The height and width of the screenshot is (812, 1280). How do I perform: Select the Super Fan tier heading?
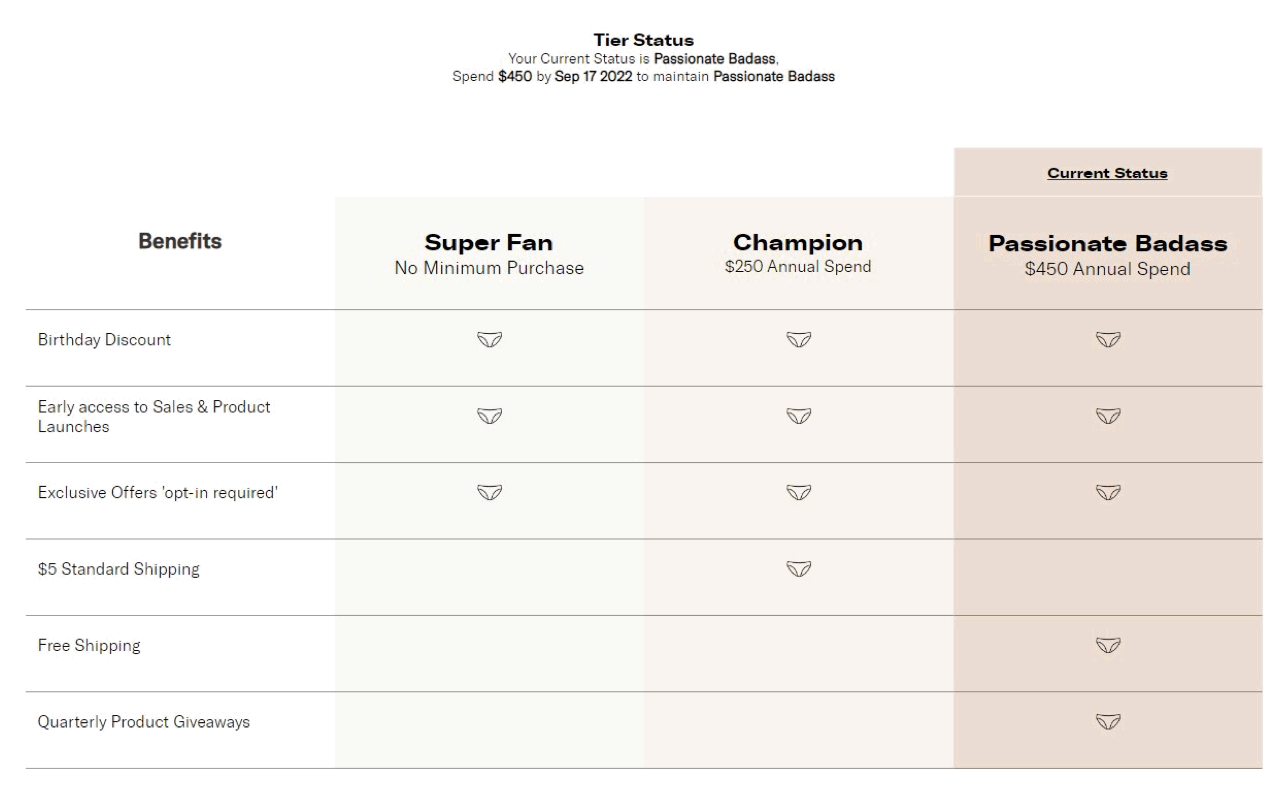pos(489,243)
